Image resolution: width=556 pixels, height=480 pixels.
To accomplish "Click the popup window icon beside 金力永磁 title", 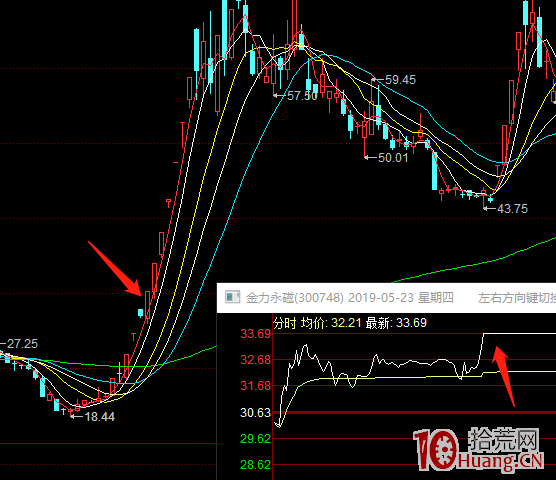I will [x=232, y=297].
